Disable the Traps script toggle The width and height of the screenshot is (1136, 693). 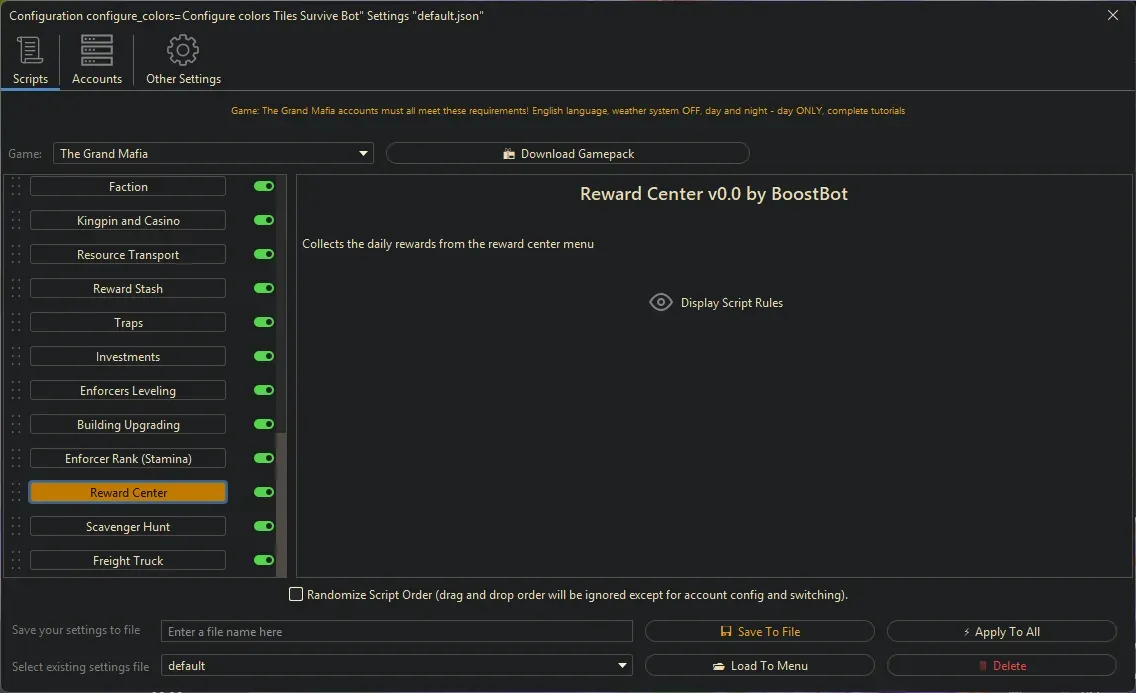pos(264,322)
